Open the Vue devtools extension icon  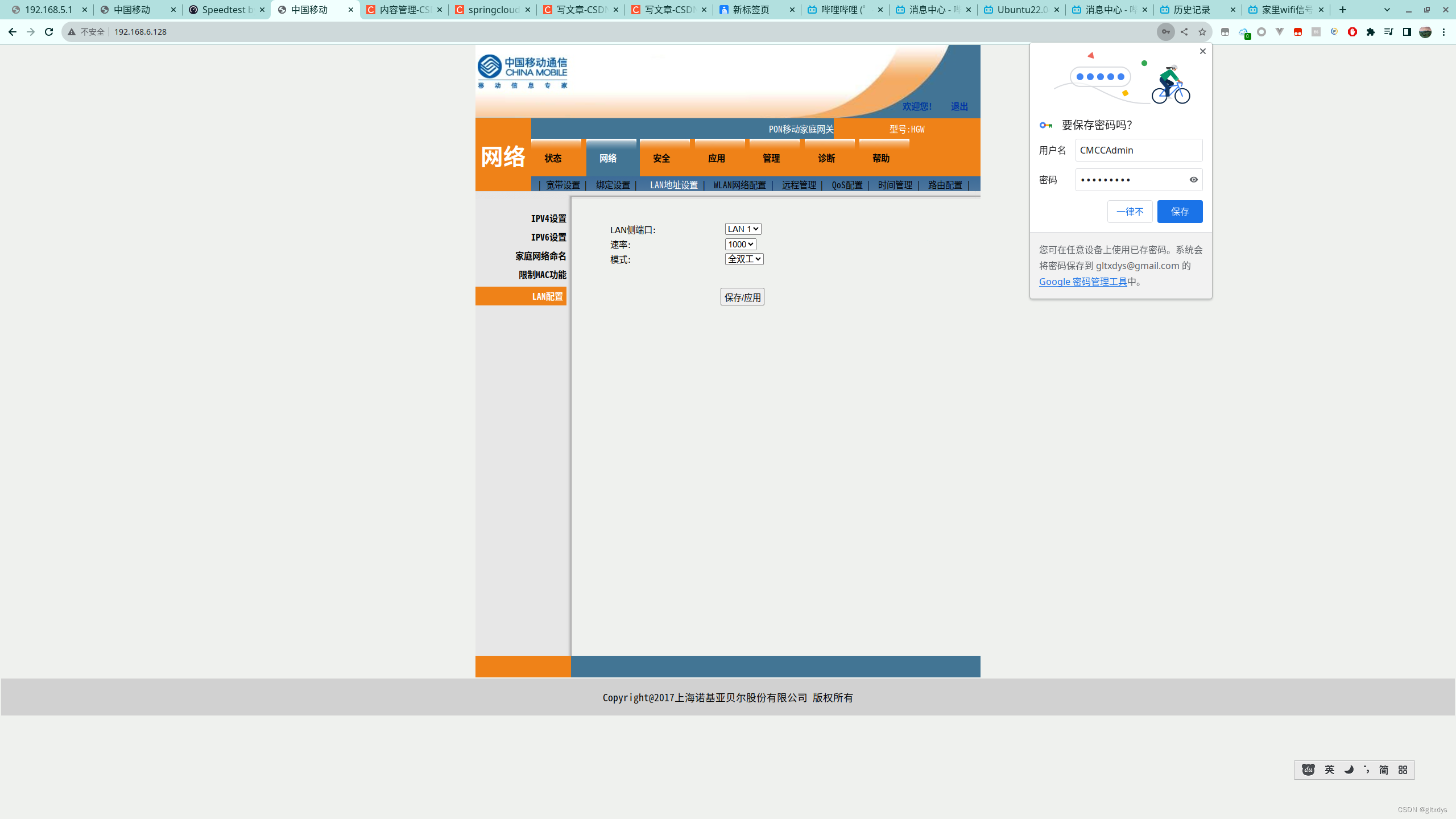(1280, 32)
